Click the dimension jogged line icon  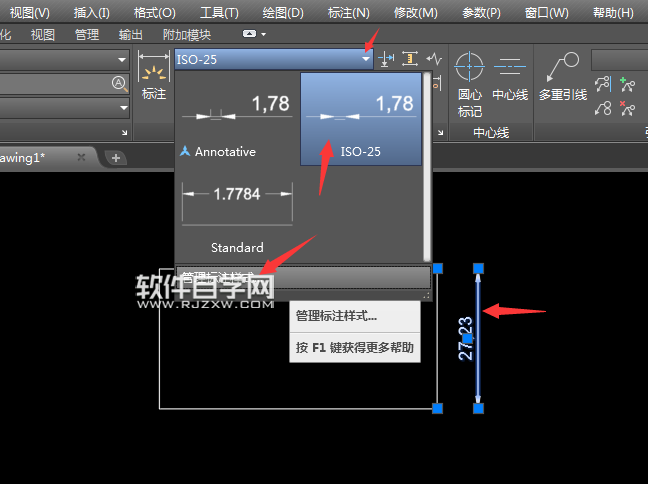pyautogui.click(x=434, y=59)
